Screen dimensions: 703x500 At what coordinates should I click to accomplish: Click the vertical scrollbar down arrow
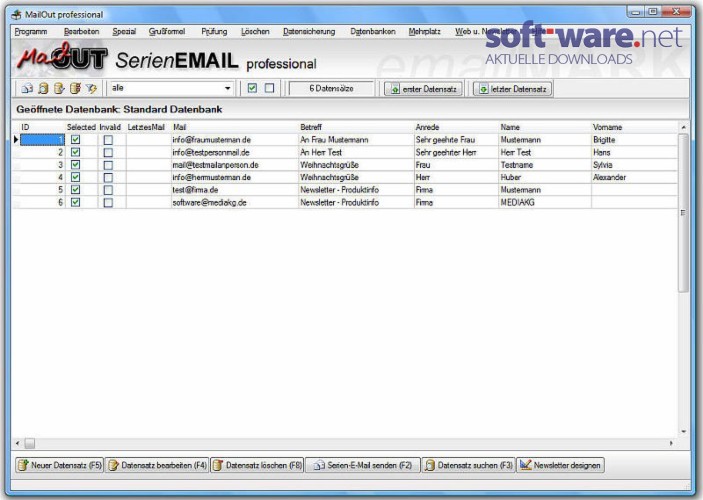[x=683, y=431]
